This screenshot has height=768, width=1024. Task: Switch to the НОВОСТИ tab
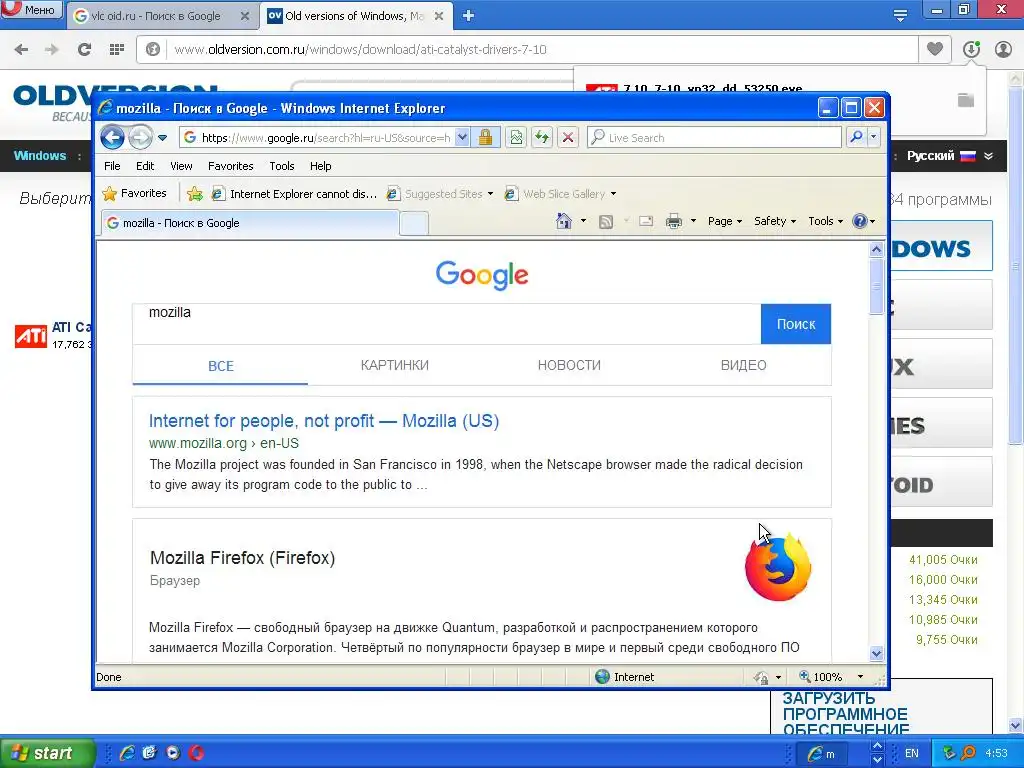(x=569, y=365)
